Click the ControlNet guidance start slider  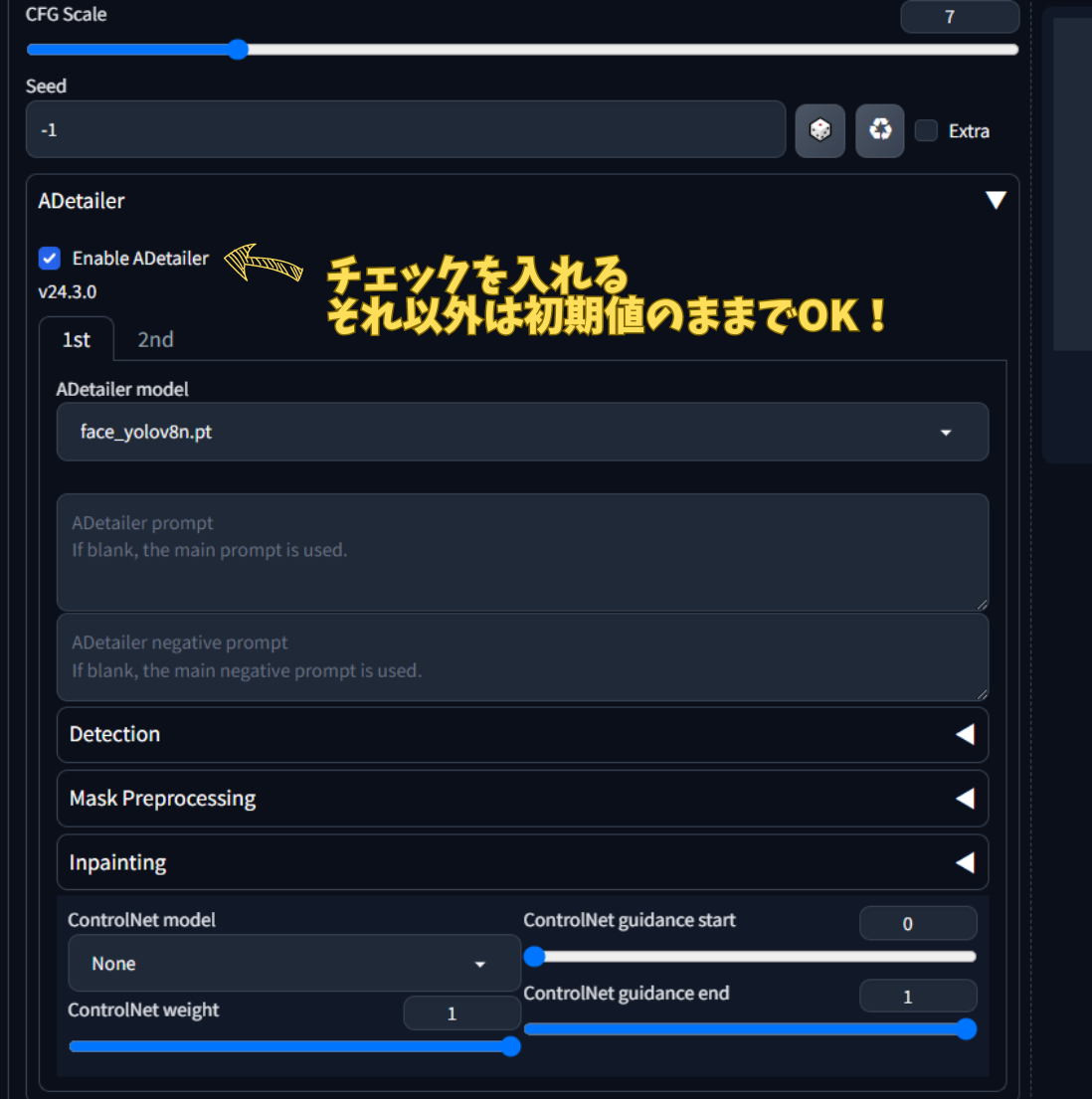535,957
